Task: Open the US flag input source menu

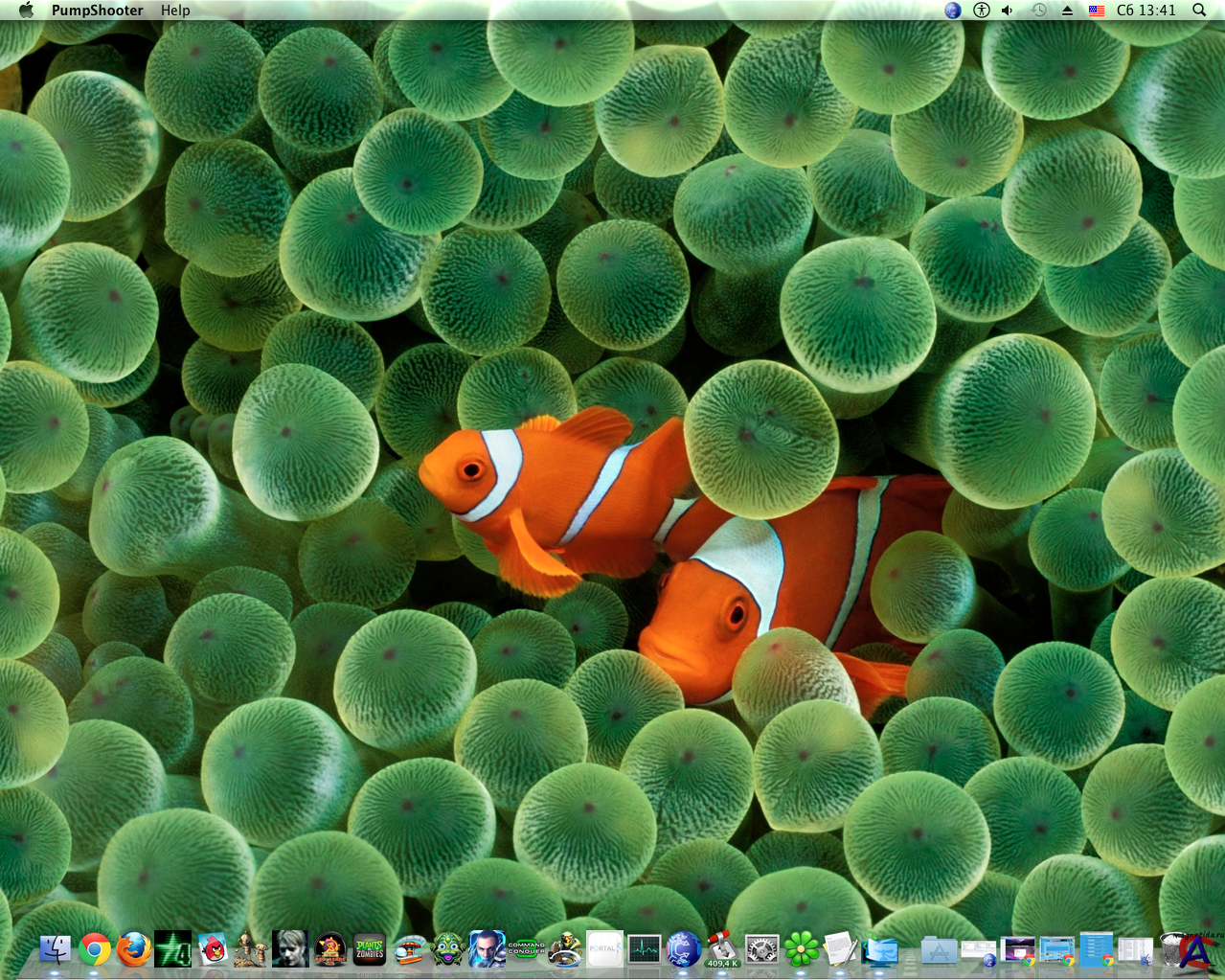Action: pyautogui.click(x=1097, y=11)
